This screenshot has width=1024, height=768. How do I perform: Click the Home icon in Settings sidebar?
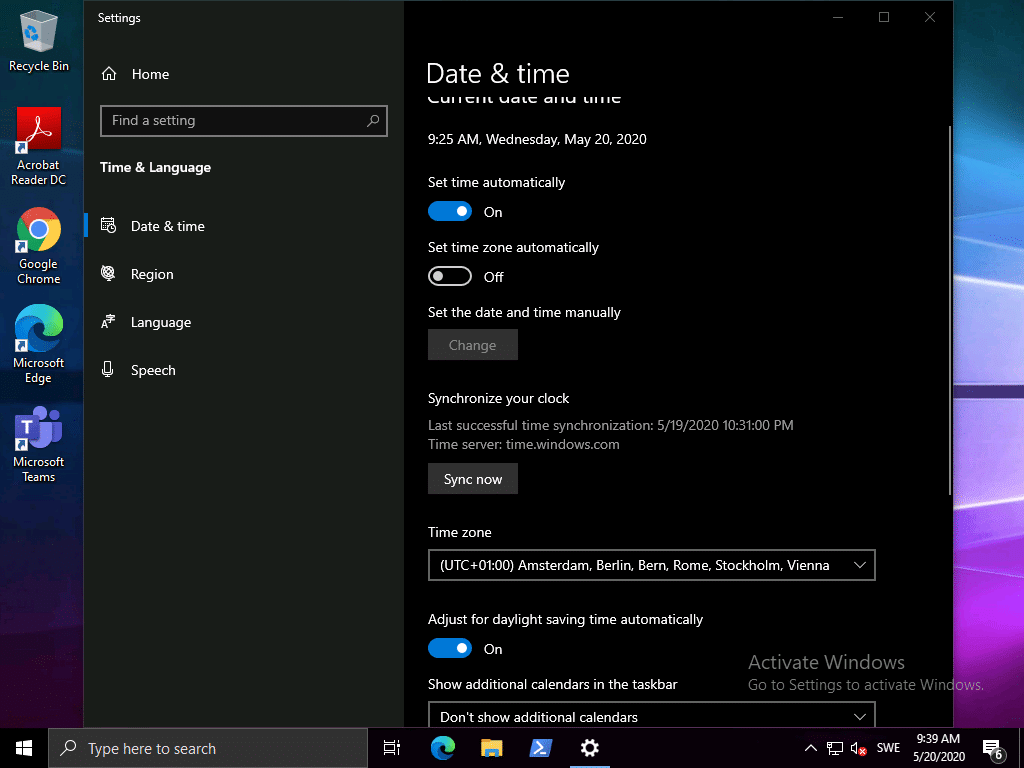pyautogui.click(x=109, y=73)
